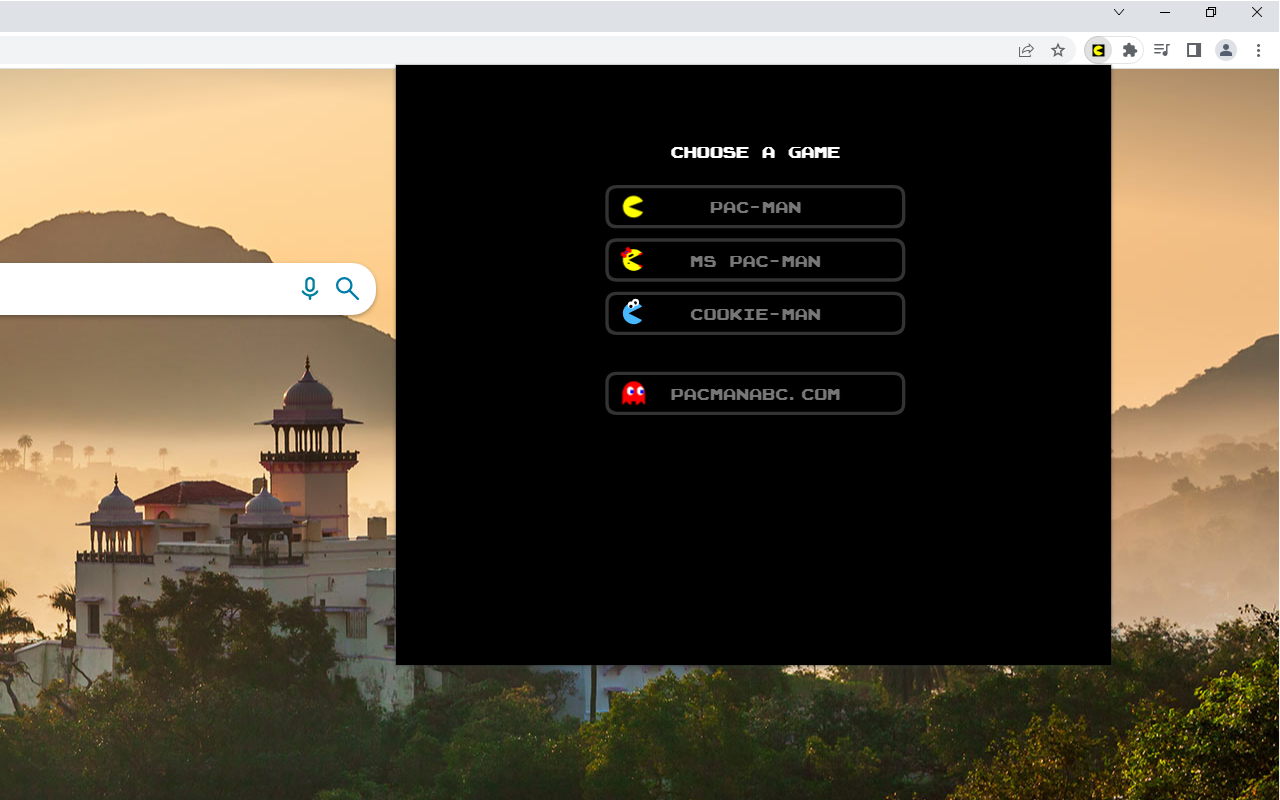Screen dimensions: 1280x800
Task: Bookmark this page with the star icon
Action: tap(1058, 50)
